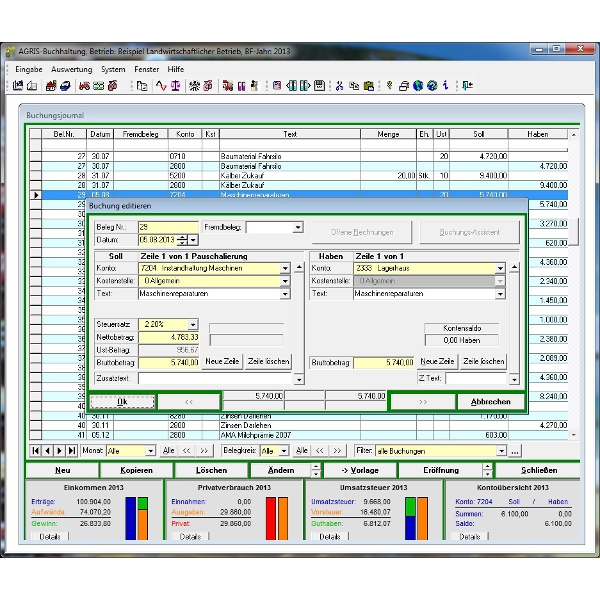
Task: Open the Auswertung menu
Action: (72, 69)
